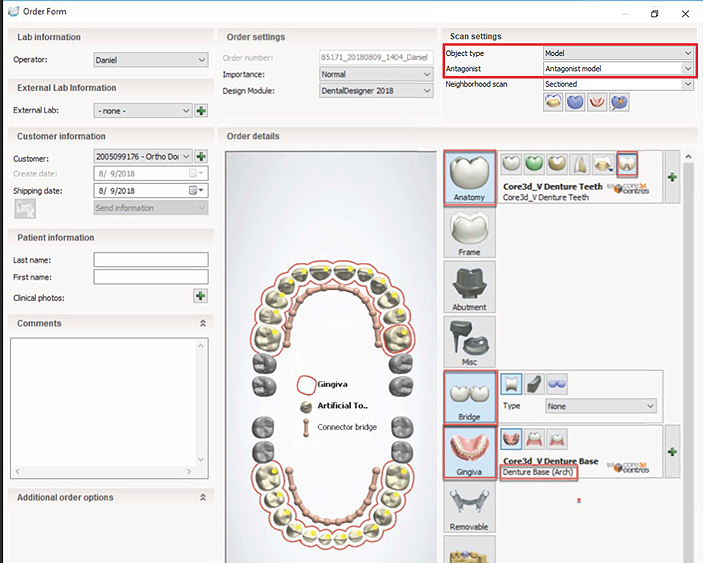Open the Importance dropdown
The height and width of the screenshot is (563, 703).
point(375,74)
